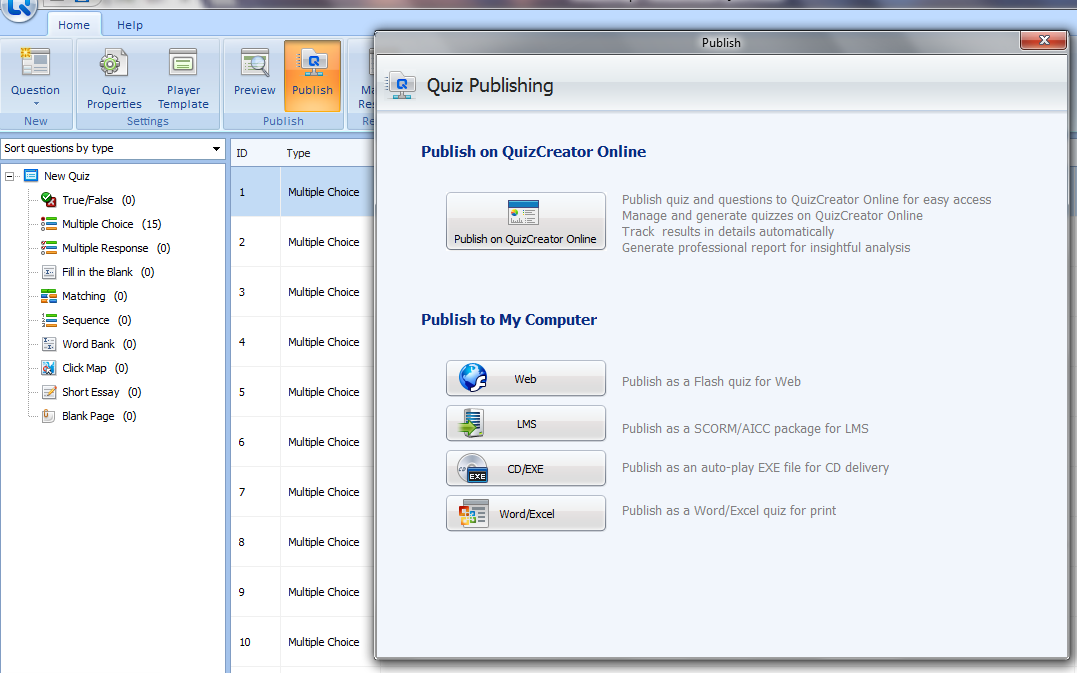Select question row 3 Multiple Choice

302,292
